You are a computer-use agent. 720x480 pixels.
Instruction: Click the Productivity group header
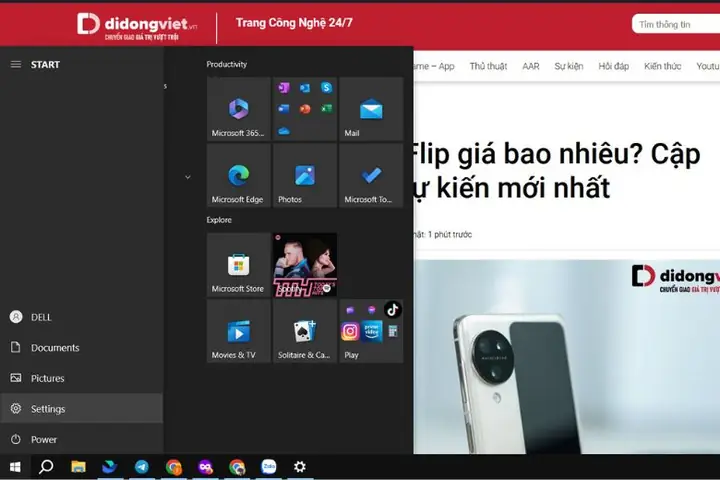pos(226,64)
